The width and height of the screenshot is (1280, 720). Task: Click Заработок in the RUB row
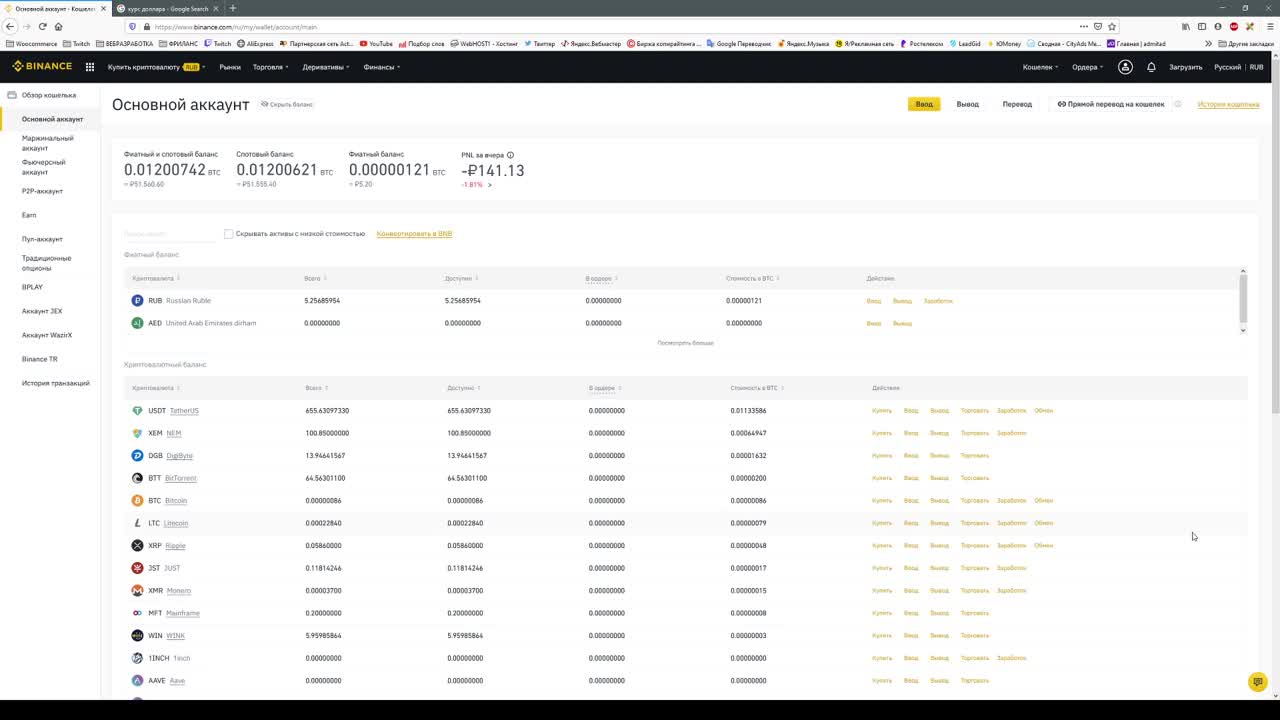(938, 301)
